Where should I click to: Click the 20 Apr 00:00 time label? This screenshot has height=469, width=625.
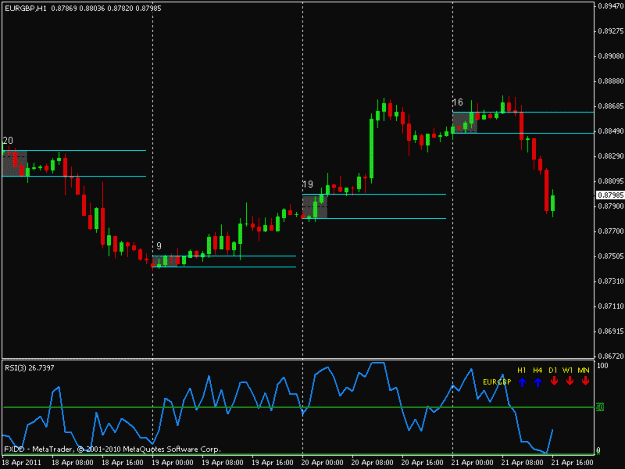click(322, 463)
